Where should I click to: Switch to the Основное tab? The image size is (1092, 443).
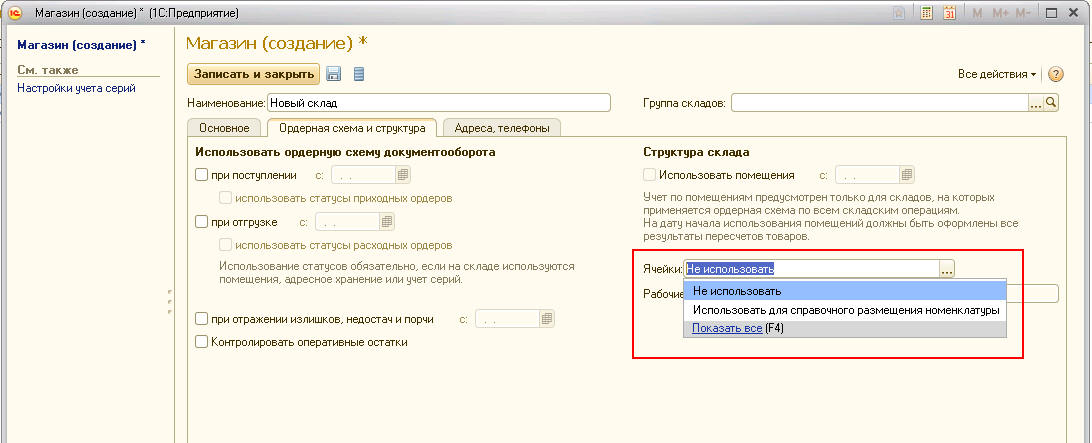tap(224, 128)
